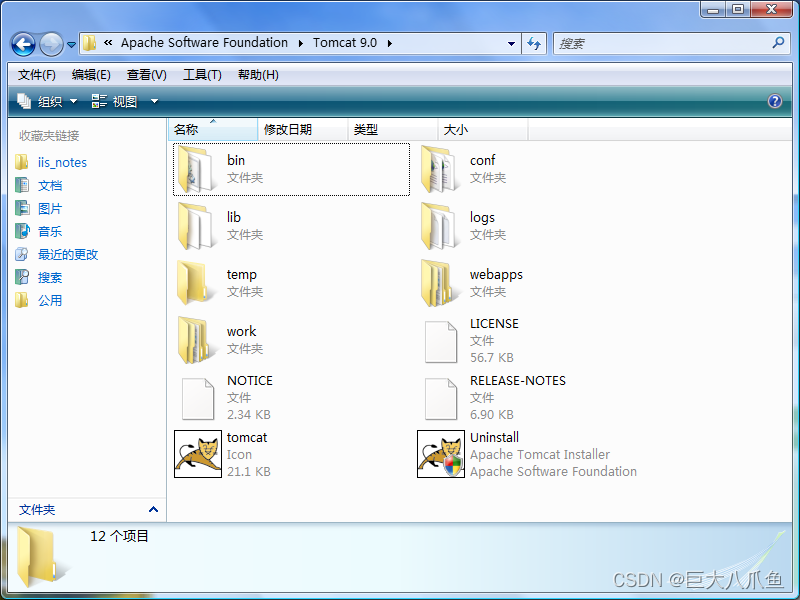
Task: Open the help question mark icon
Action: [x=774, y=101]
